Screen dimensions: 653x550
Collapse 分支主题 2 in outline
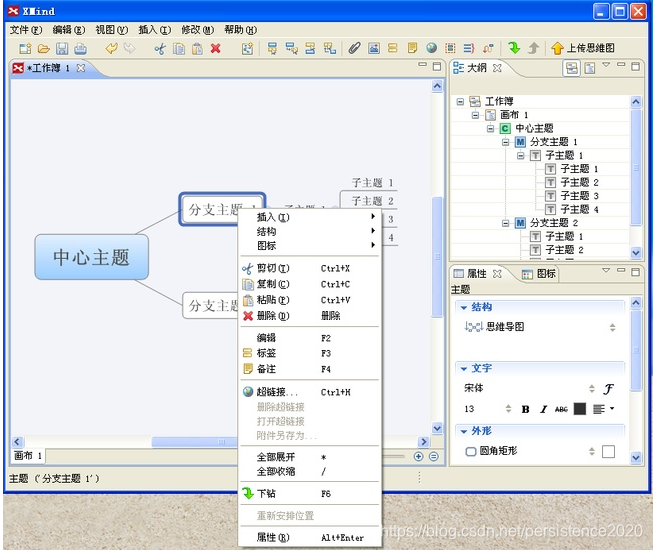coord(506,223)
